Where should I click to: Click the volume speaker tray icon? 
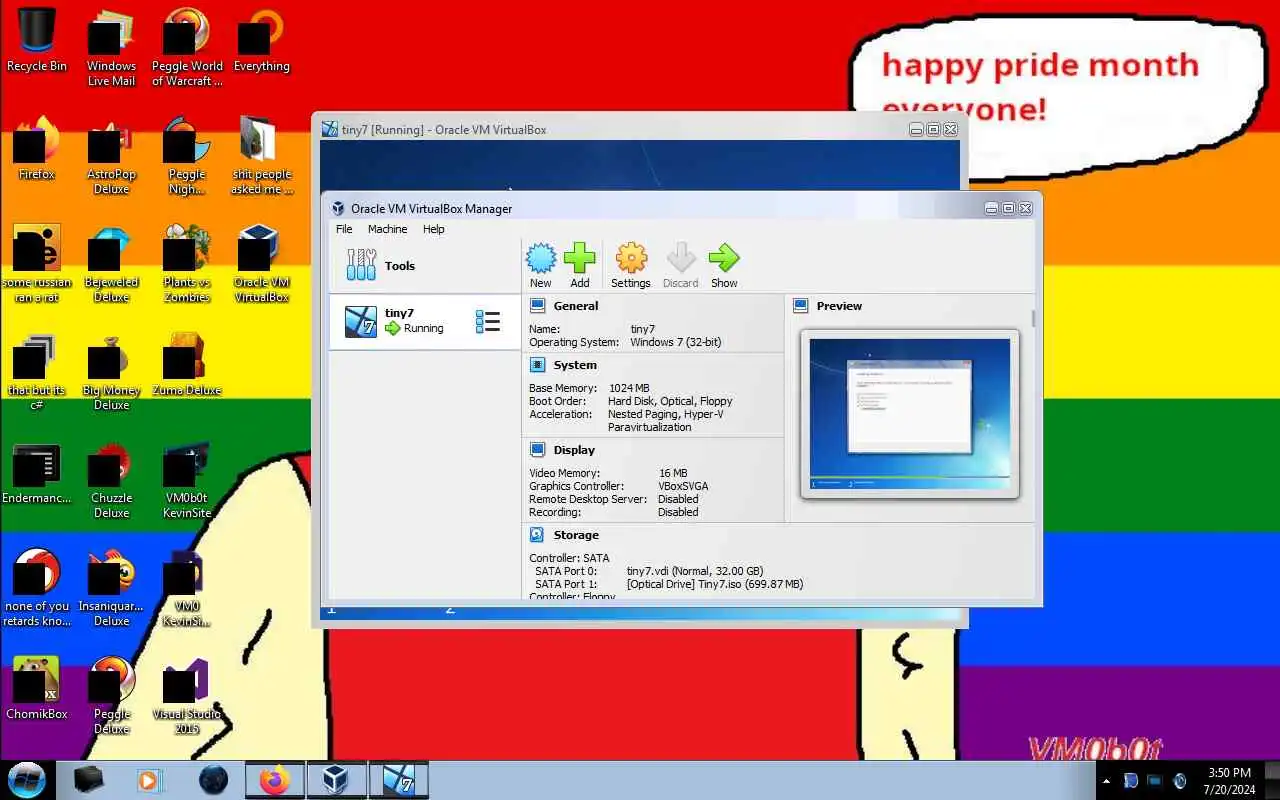1180,781
